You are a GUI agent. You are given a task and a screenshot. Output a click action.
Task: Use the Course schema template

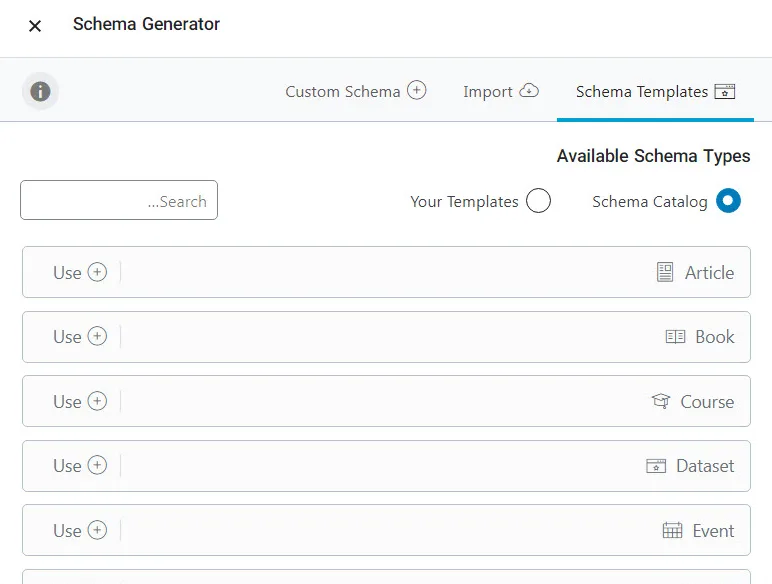point(80,401)
